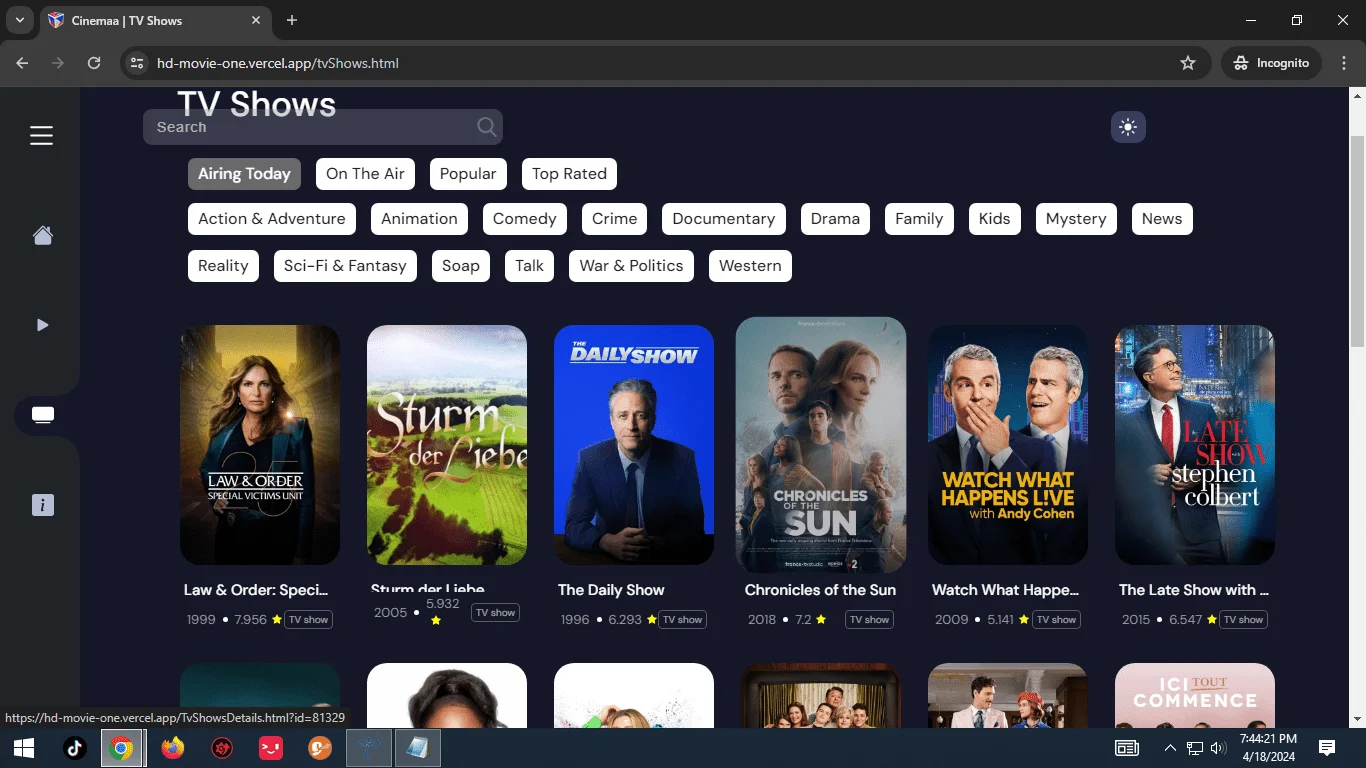Filter by Action & Adventure genre

[272, 219]
